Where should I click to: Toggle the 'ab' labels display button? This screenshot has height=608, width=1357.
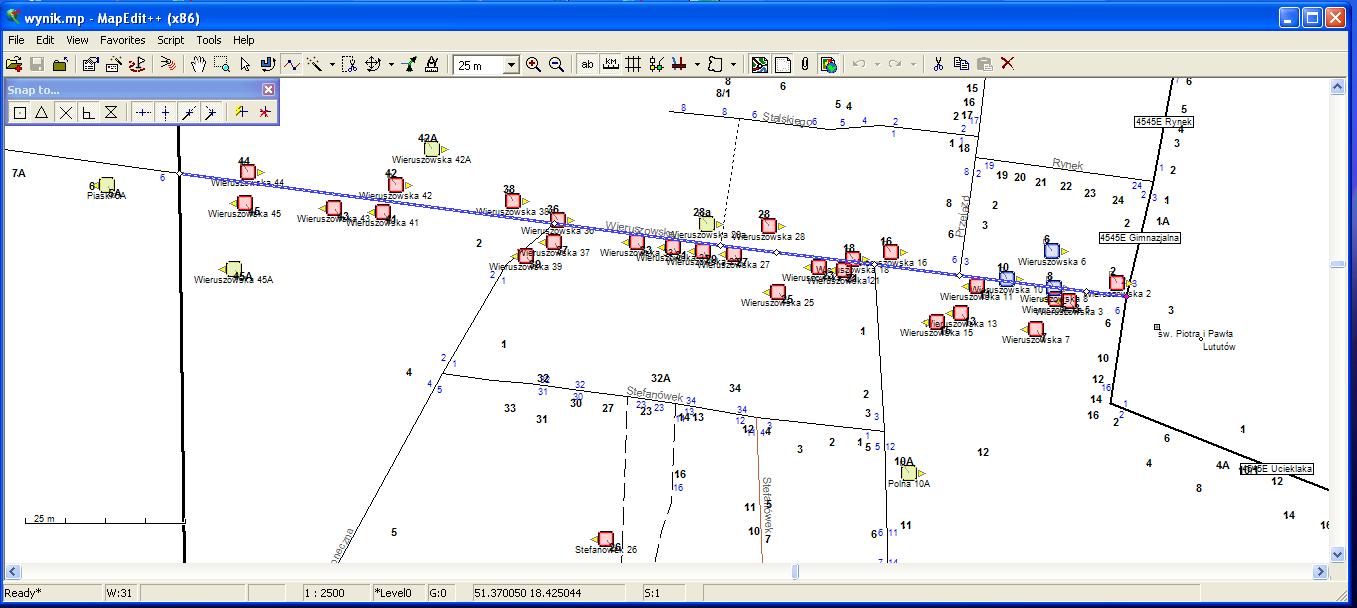(587, 64)
